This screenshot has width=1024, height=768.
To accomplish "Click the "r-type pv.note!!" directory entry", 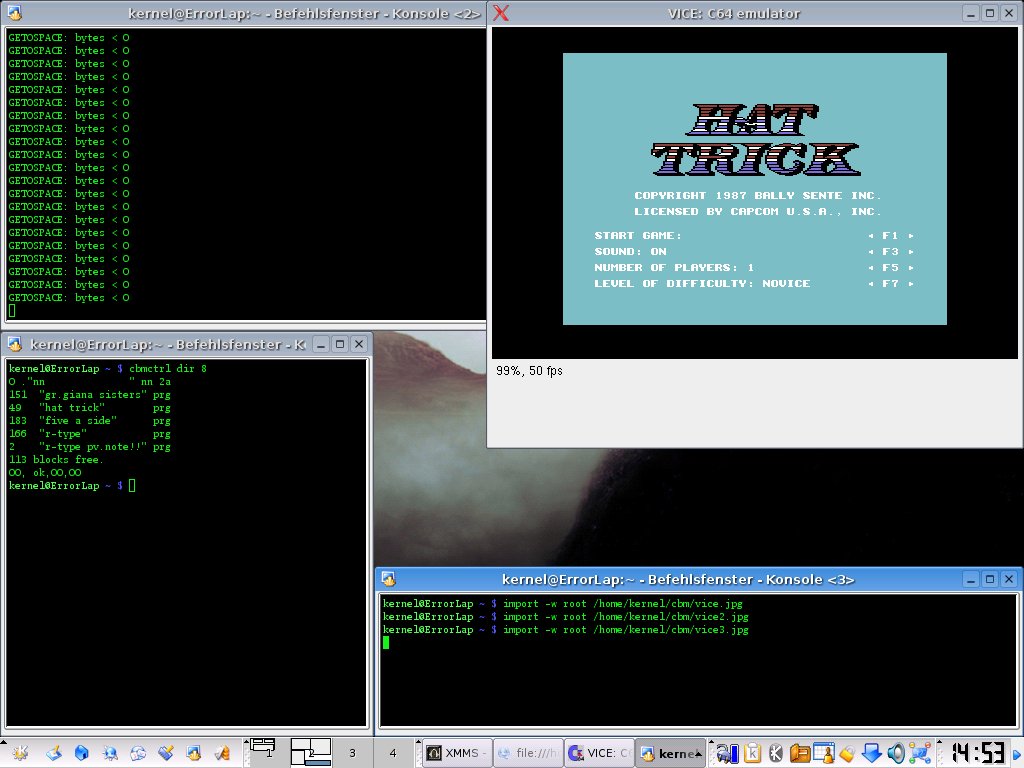I will tap(89, 447).
